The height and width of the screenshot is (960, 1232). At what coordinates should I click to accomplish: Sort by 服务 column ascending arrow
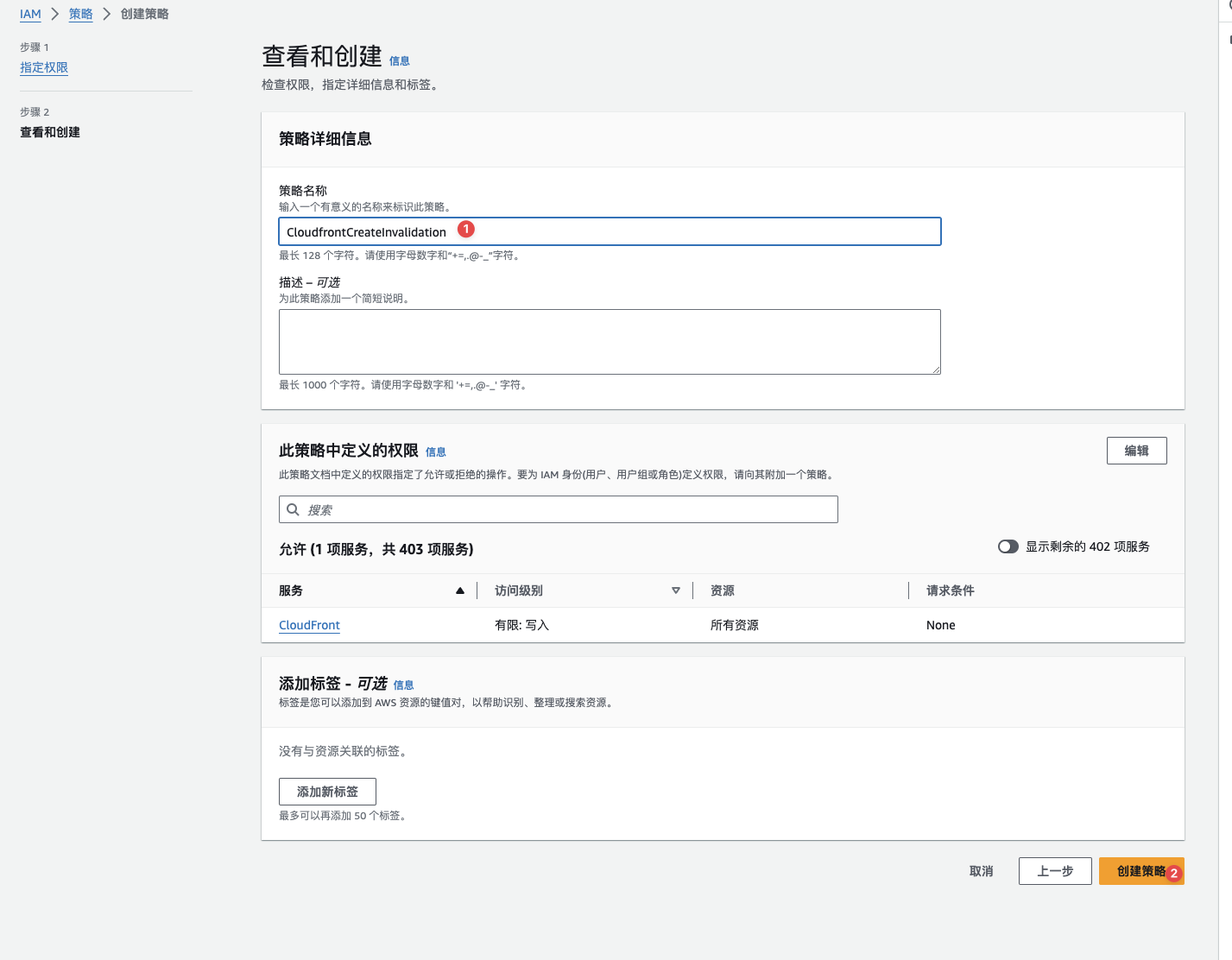[x=460, y=591]
